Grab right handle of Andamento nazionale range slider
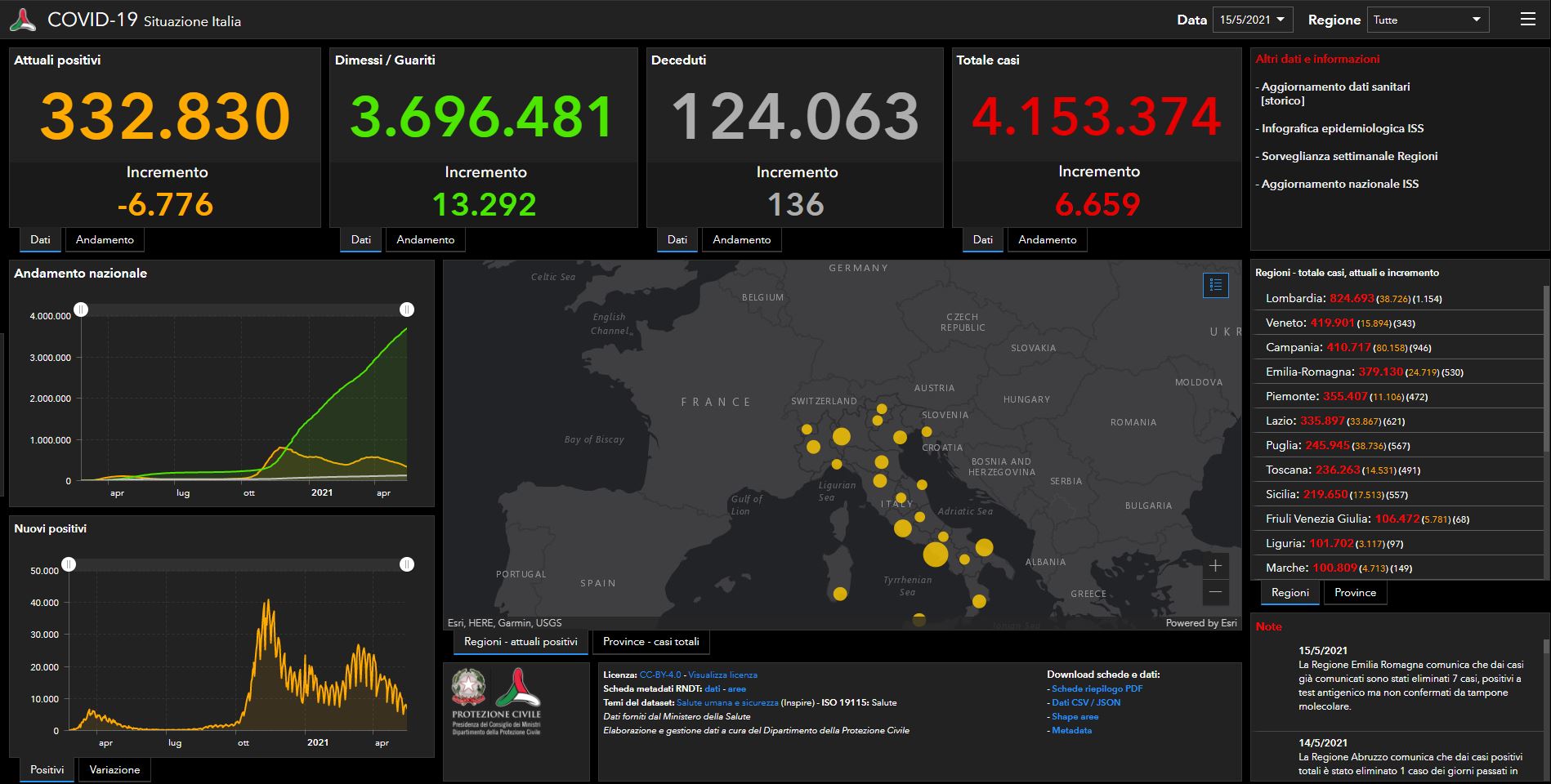The image size is (1551, 784). click(407, 310)
